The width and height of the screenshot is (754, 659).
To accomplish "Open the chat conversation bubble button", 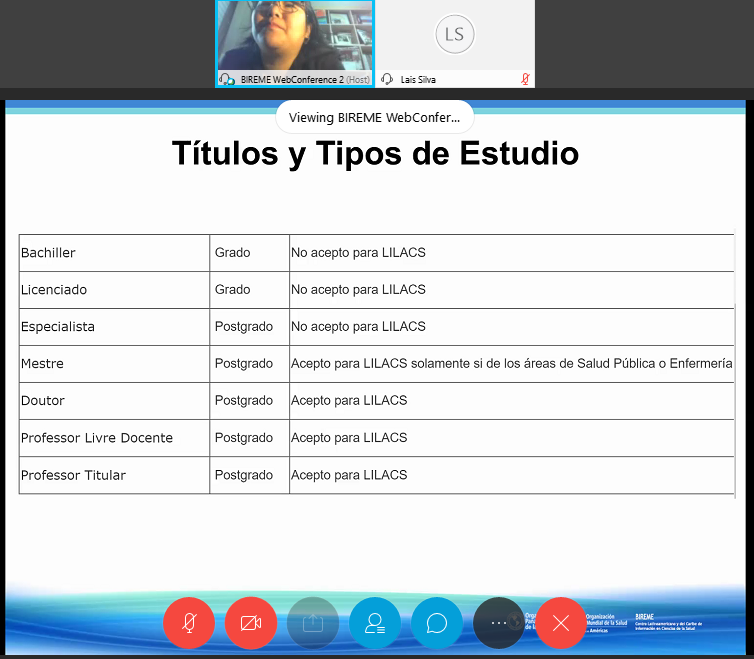I will tap(437, 623).
